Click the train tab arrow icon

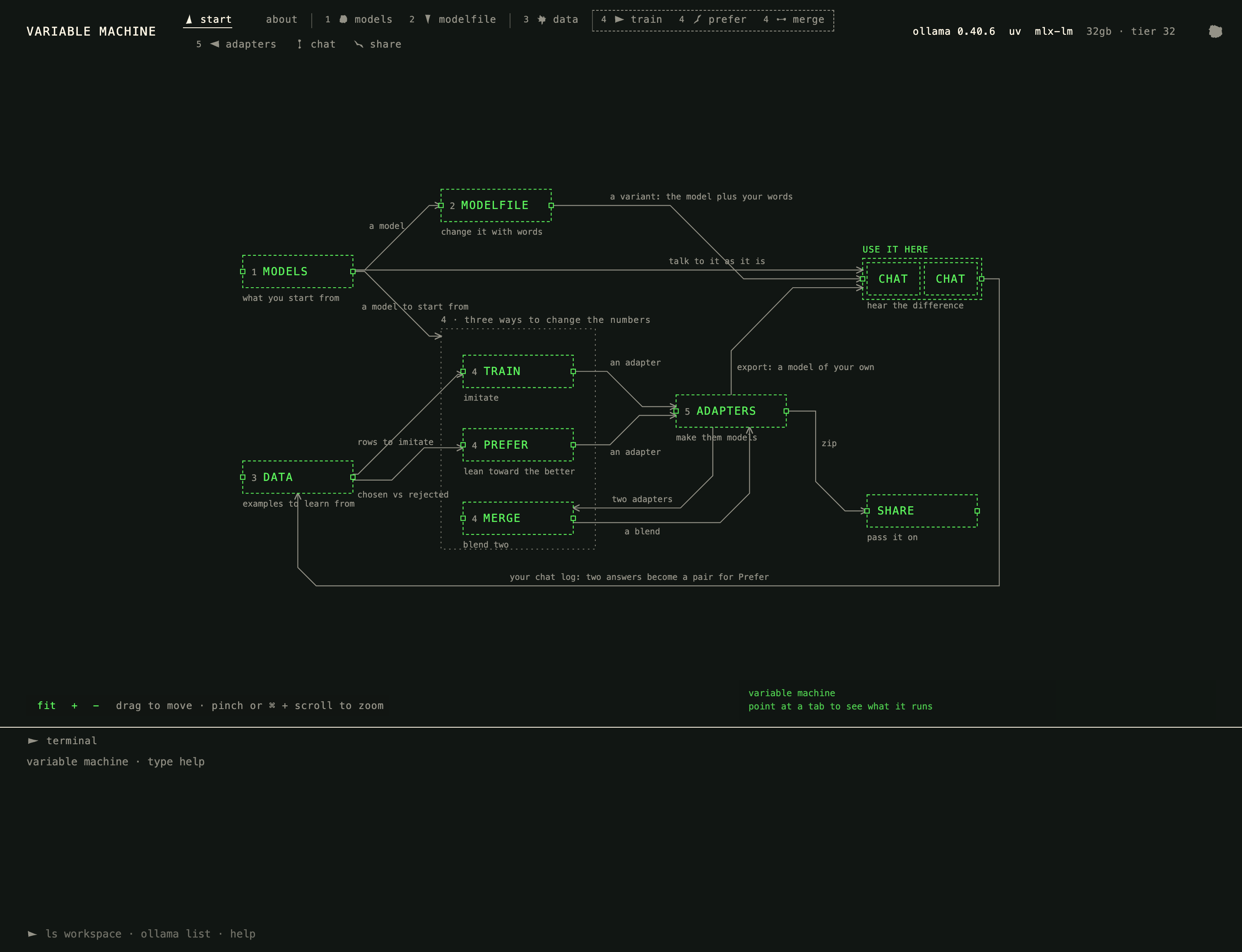pos(620,19)
